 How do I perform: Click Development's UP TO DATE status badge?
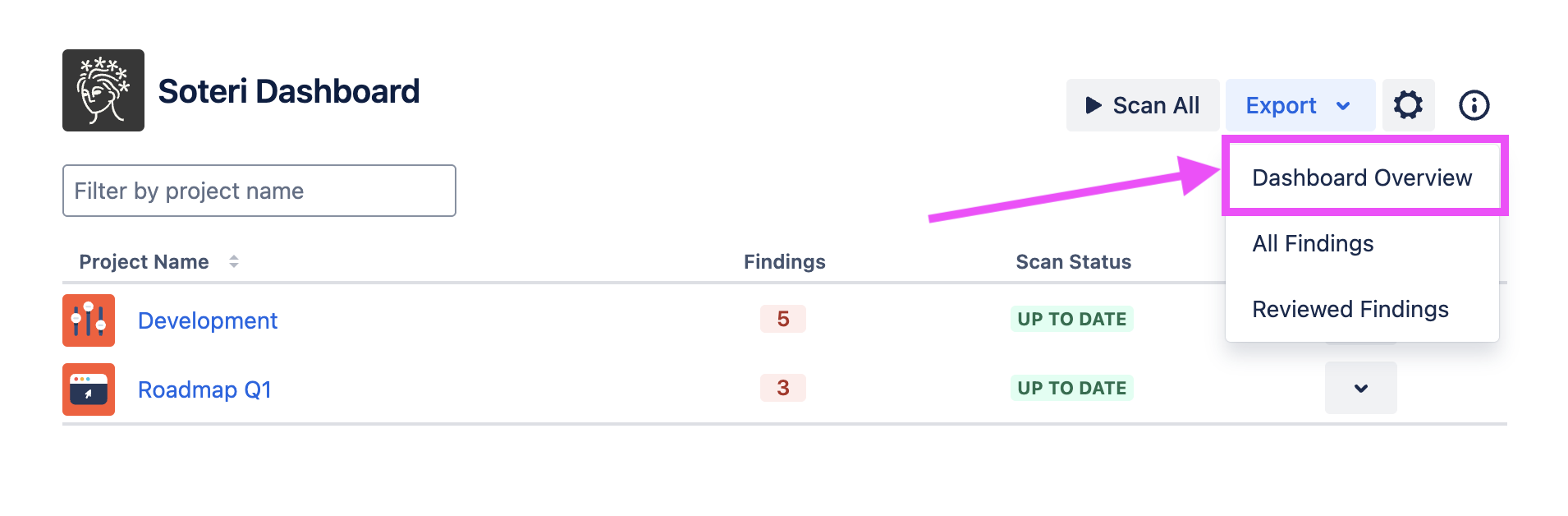tap(1072, 319)
